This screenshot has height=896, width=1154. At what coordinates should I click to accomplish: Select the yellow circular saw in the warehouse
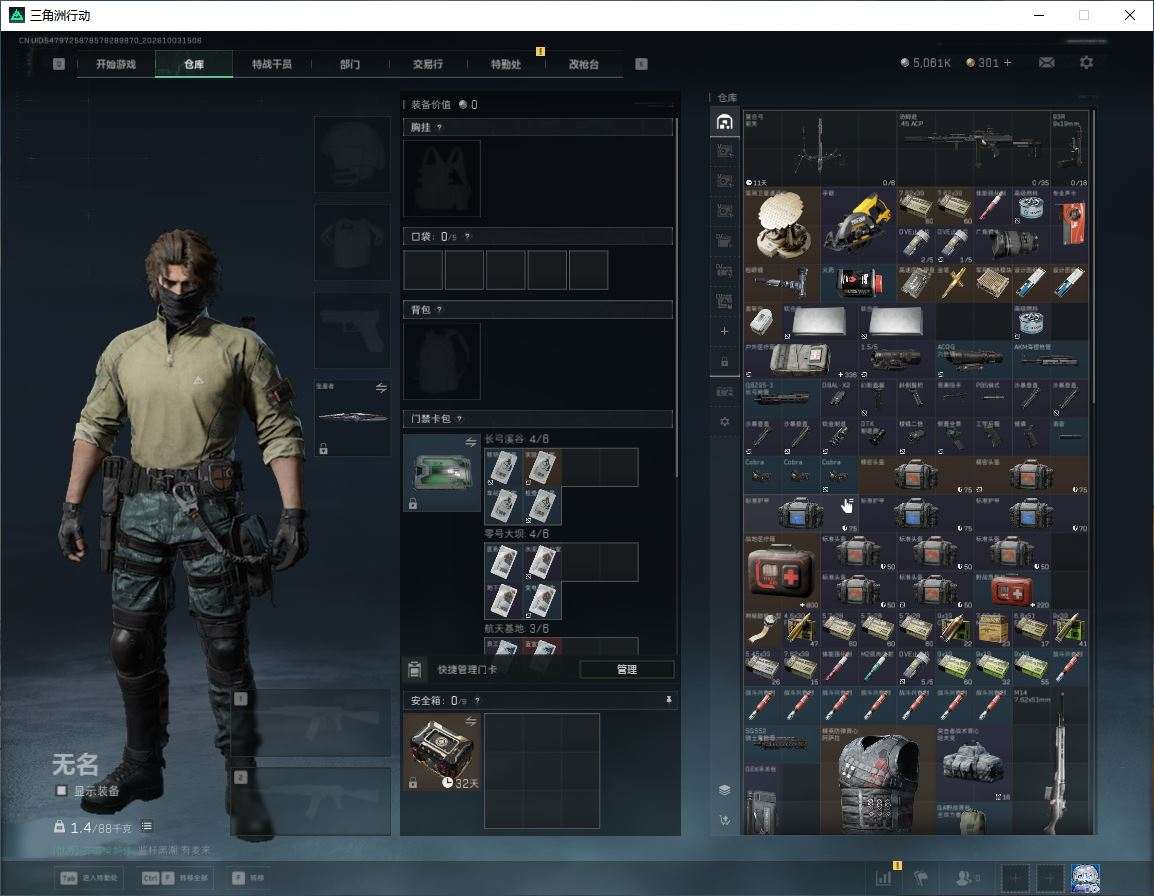click(858, 224)
